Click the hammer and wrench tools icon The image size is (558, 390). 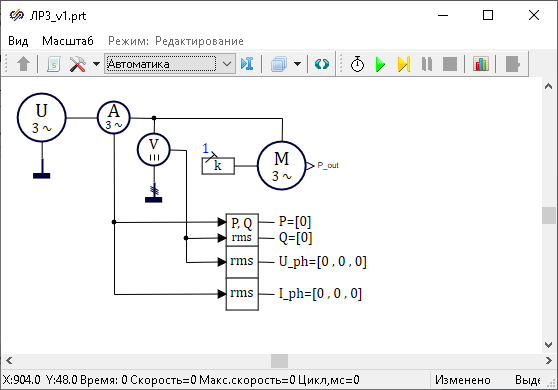77,64
